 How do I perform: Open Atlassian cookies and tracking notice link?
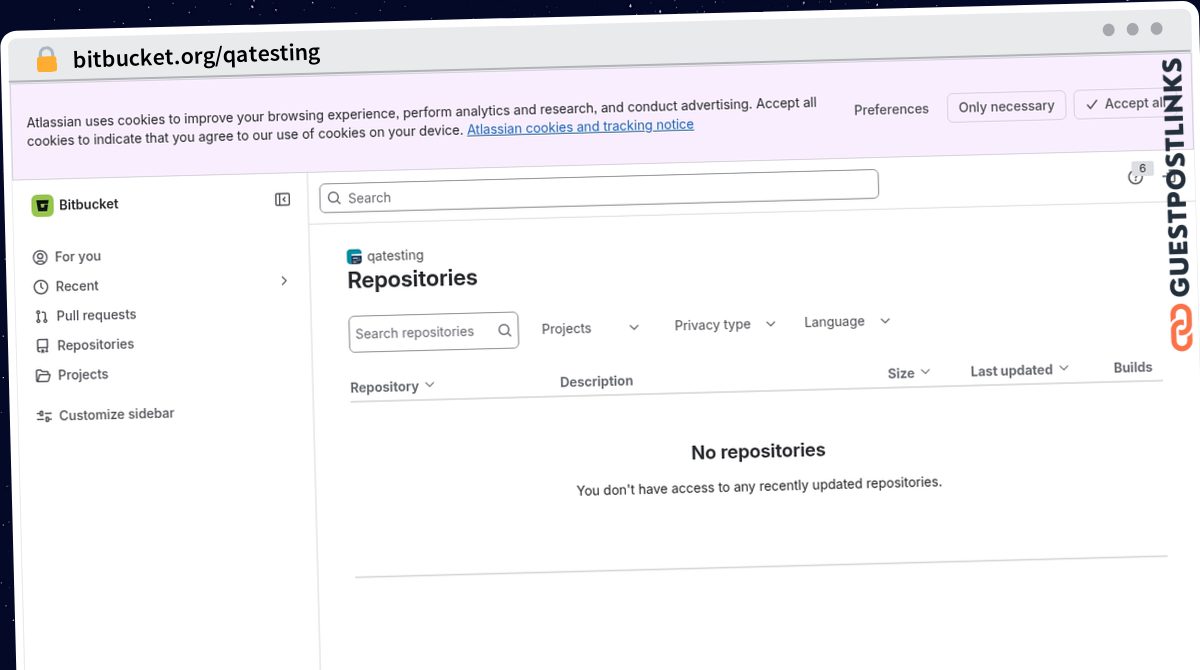(x=580, y=127)
